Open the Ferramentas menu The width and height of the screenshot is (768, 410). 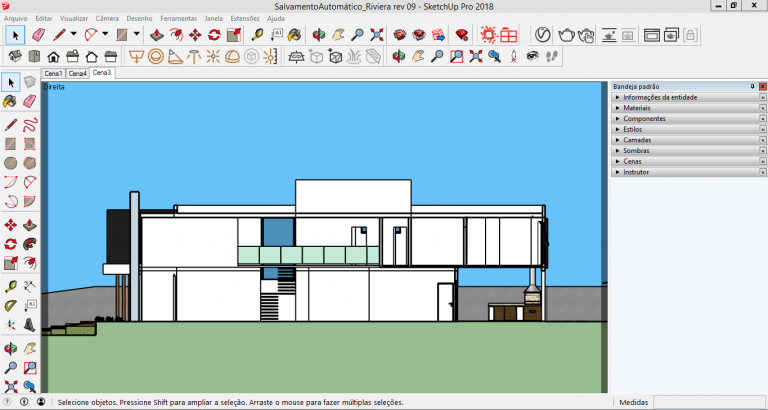tap(179, 19)
